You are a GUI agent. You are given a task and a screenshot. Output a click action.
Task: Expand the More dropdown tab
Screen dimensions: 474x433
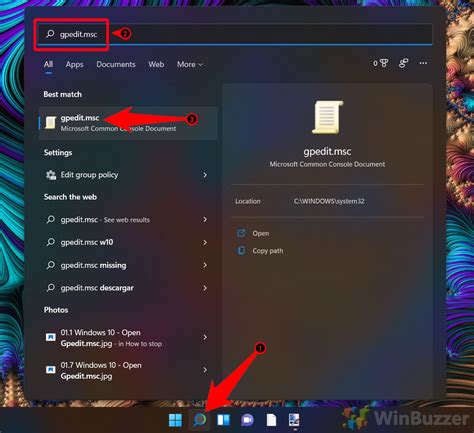tap(190, 64)
